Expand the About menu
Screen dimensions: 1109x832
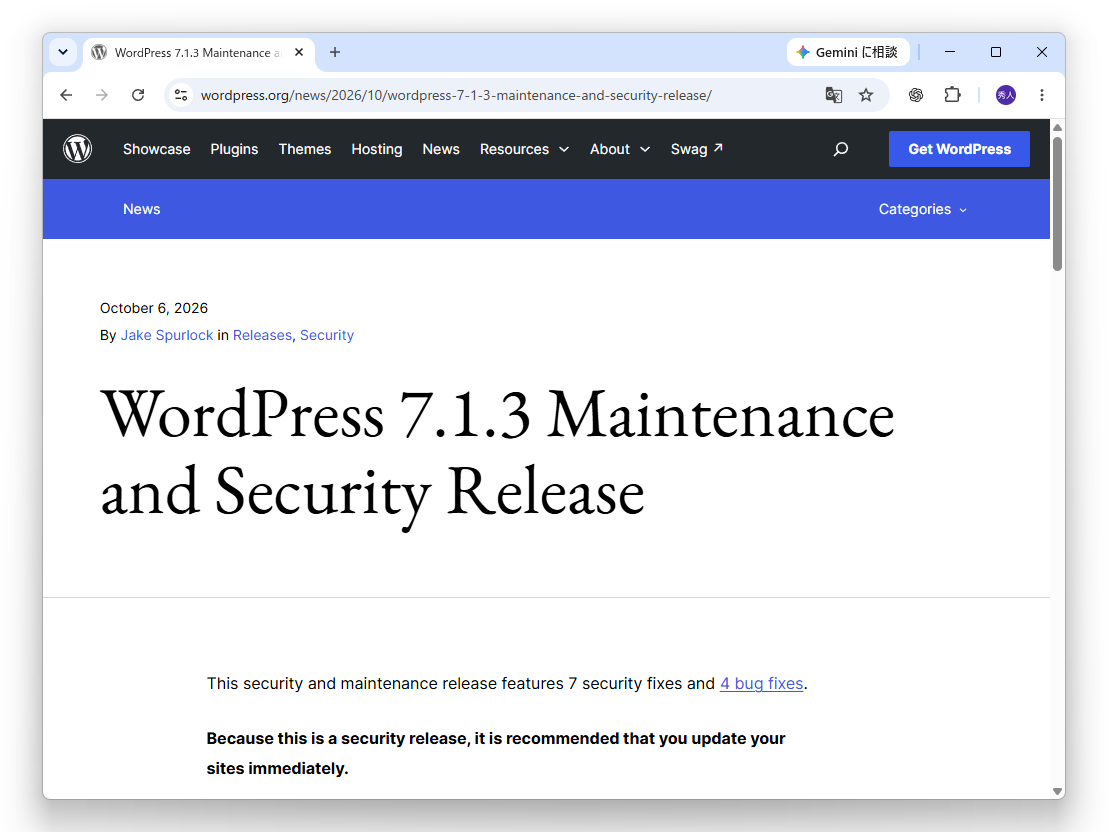click(620, 149)
